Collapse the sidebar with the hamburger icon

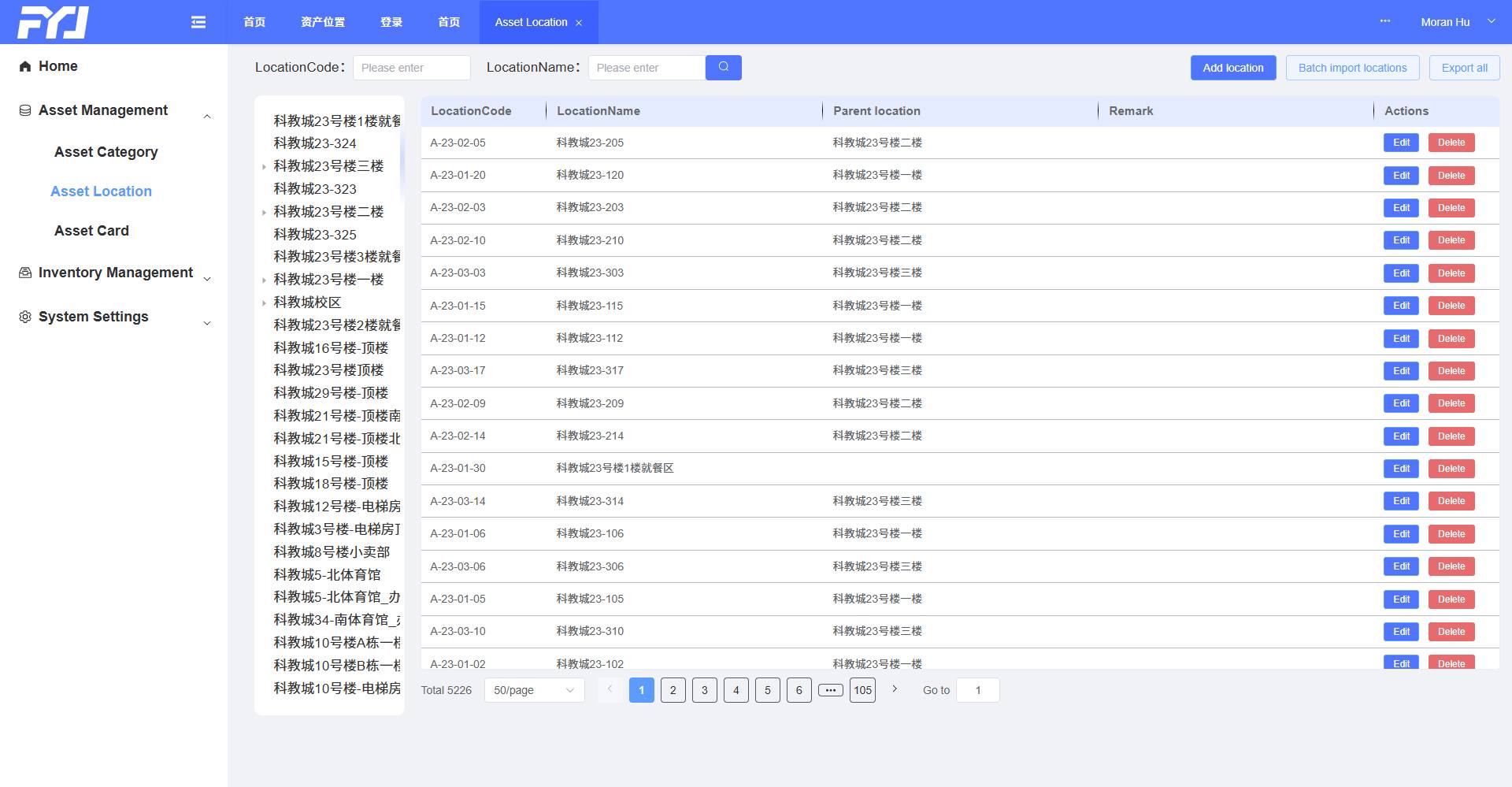pyautogui.click(x=198, y=21)
